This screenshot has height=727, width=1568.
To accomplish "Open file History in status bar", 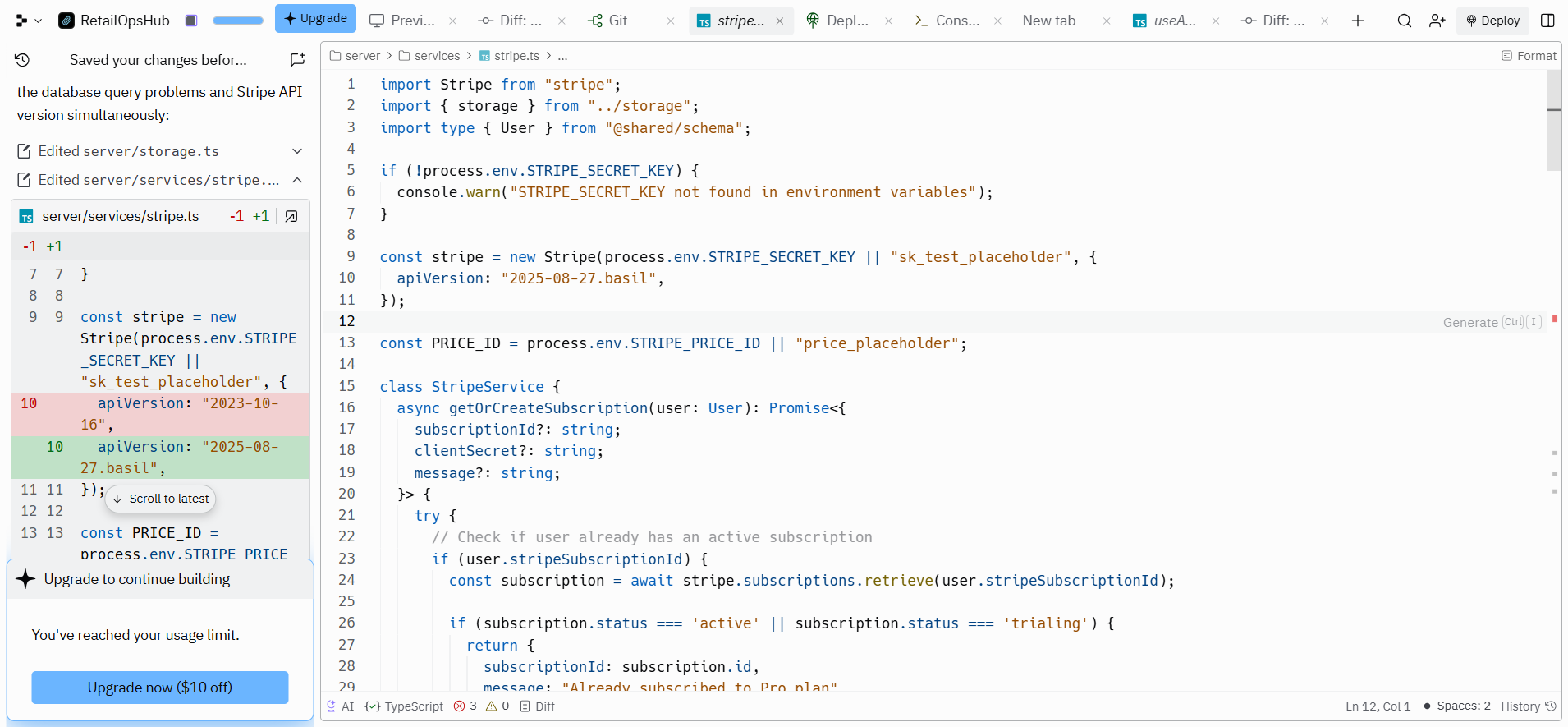I will [1529, 706].
